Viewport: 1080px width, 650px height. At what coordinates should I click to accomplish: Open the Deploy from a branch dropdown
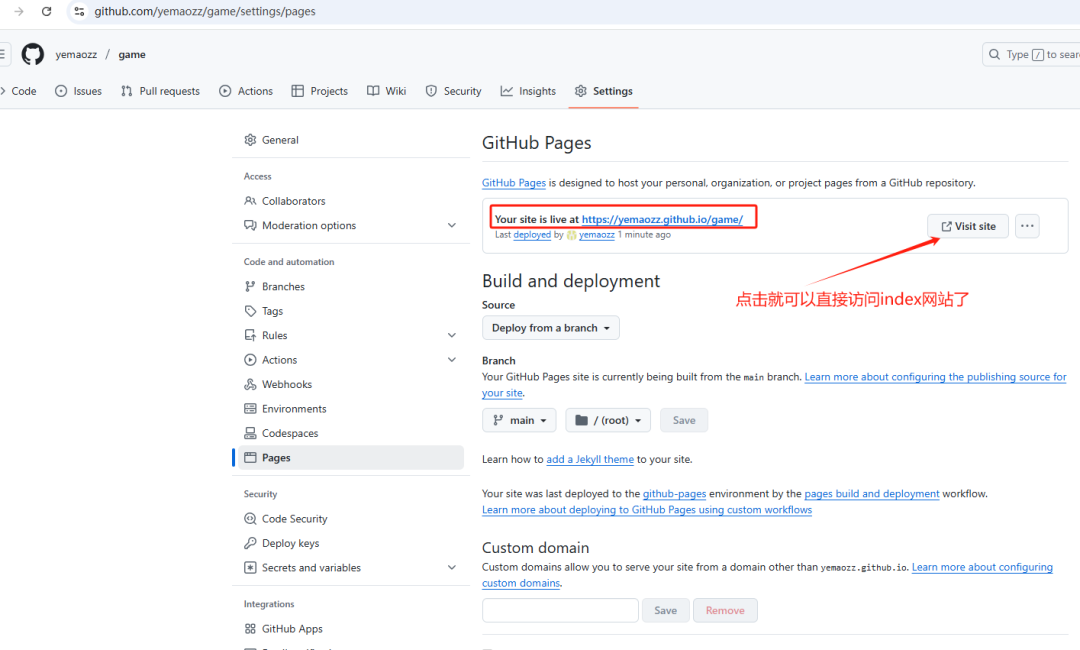(550, 328)
